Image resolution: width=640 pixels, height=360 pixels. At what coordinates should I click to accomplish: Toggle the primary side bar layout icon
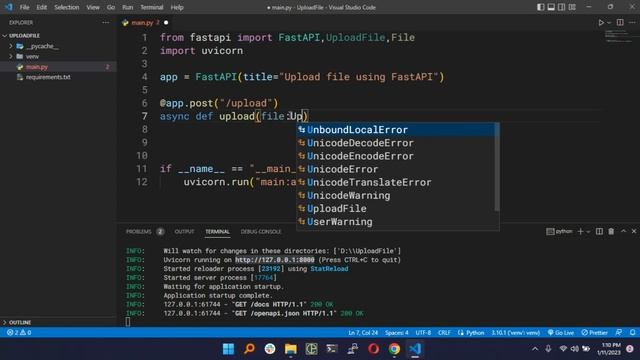click(x=540, y=7)
